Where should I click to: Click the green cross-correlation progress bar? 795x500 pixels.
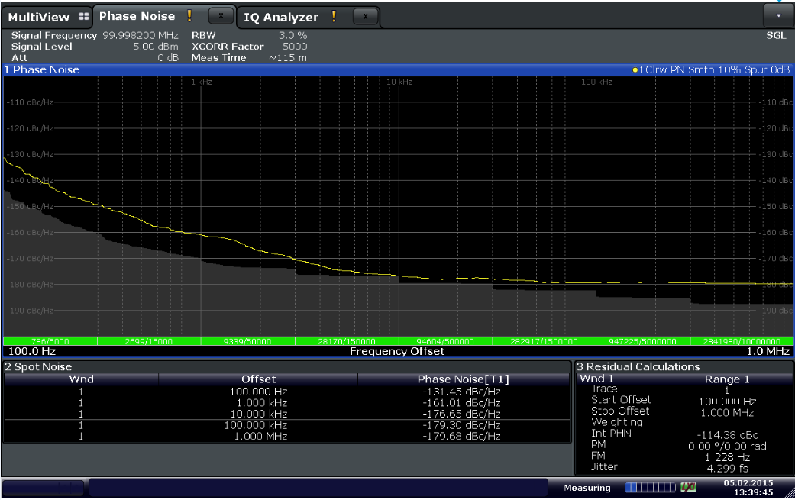click(397, 341)
